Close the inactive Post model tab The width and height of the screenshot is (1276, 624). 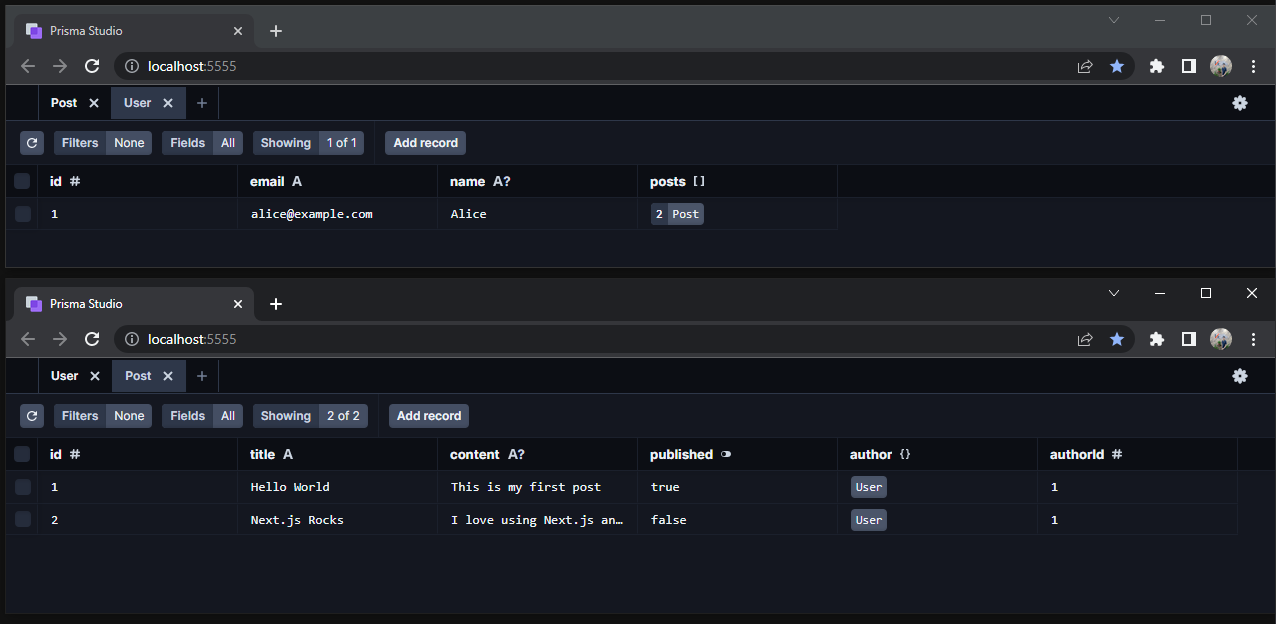click(94, 103)
